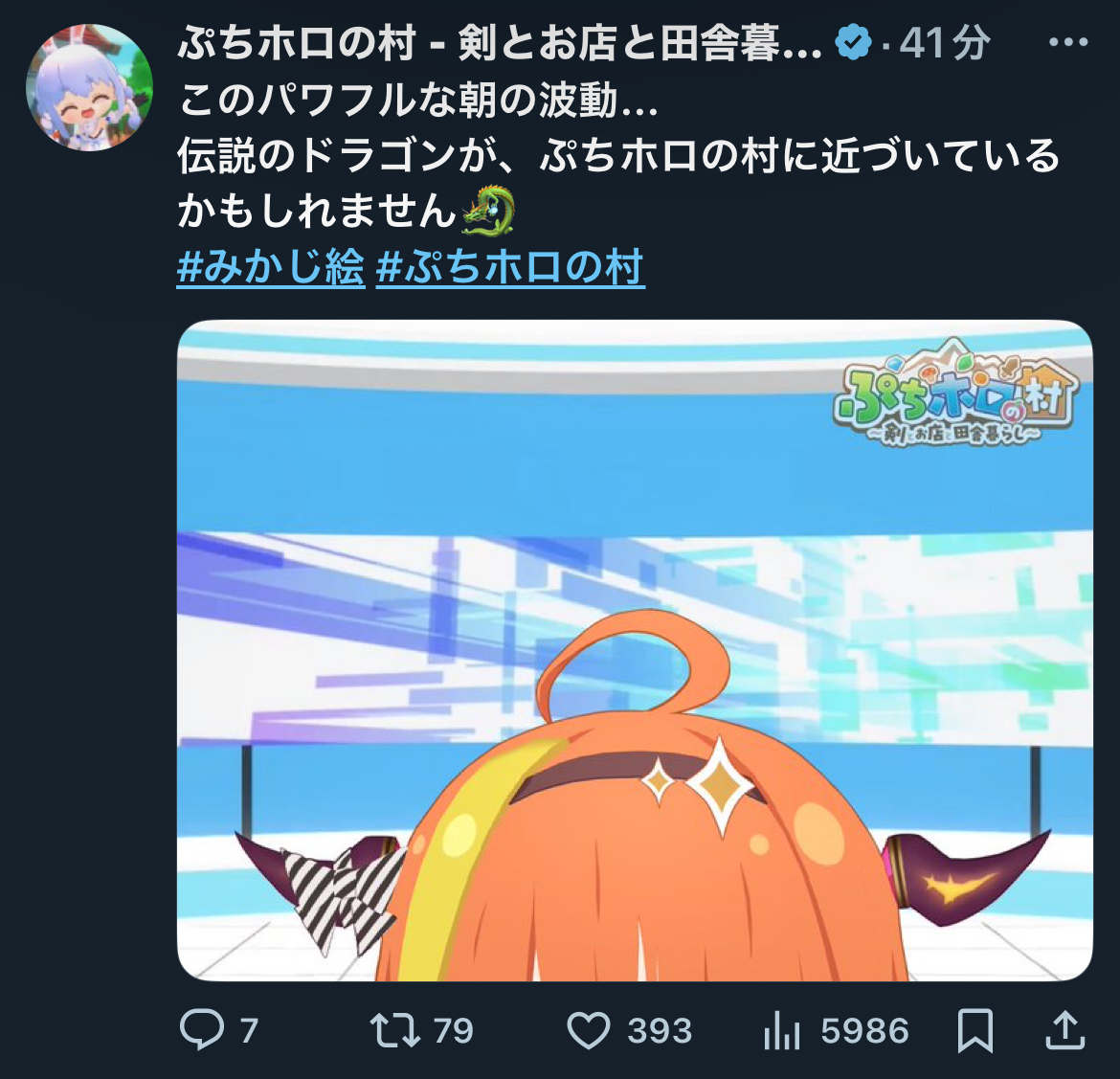Bookmark this post

pyautogui.click(x=975, y=1030)
